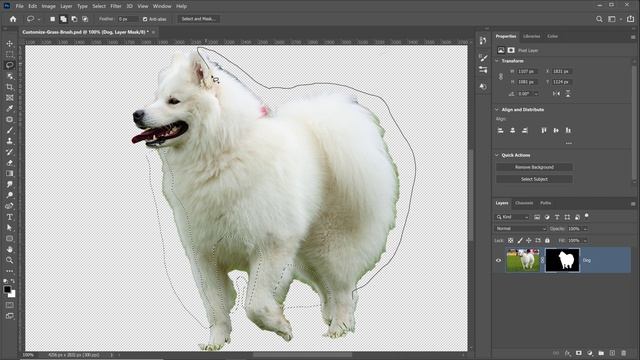640x360 pixels.
Task: Toggle lock transparent pixels
Action: 510,240
